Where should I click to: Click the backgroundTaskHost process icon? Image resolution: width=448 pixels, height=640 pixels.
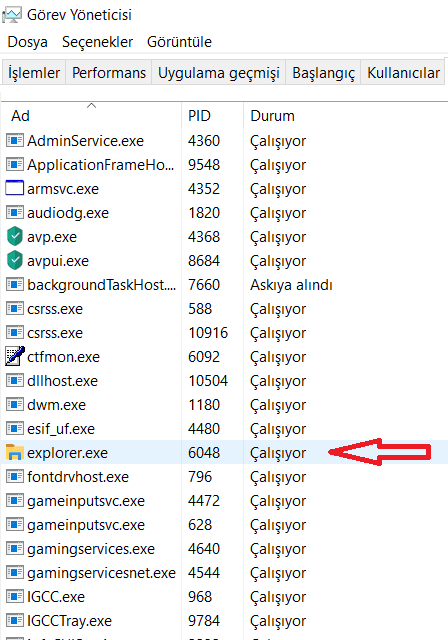[15, 284]
